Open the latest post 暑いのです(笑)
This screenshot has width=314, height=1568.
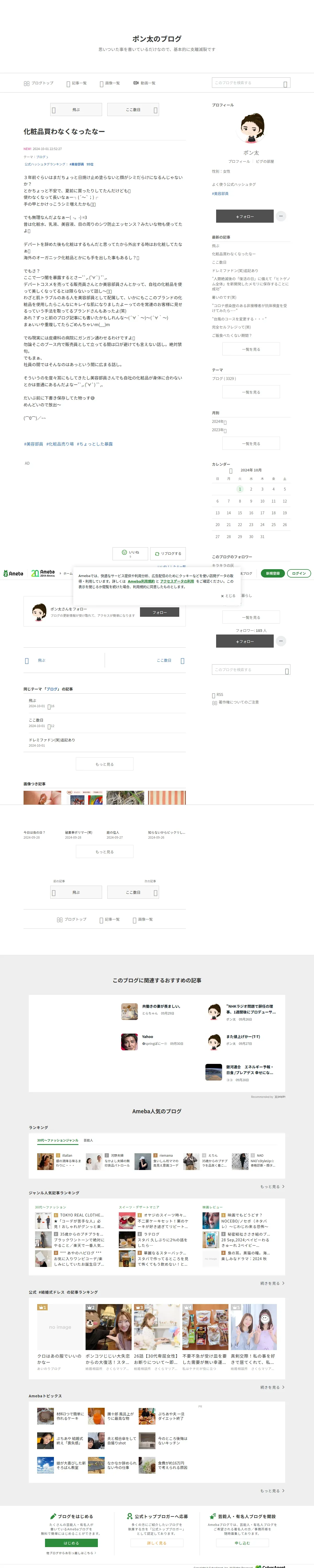click(x=224, y=297)
